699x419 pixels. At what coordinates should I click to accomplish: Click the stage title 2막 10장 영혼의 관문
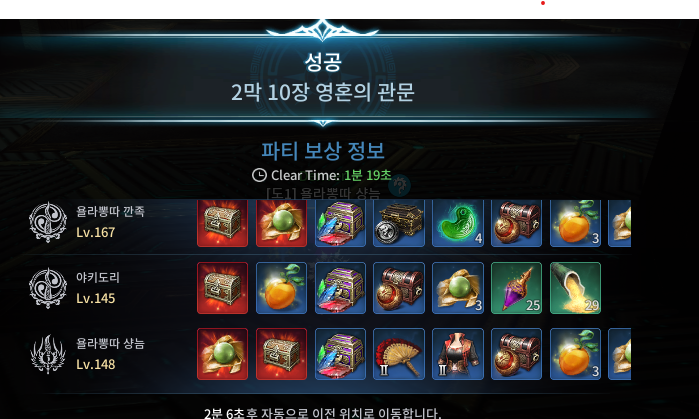[x=323, y=92]
